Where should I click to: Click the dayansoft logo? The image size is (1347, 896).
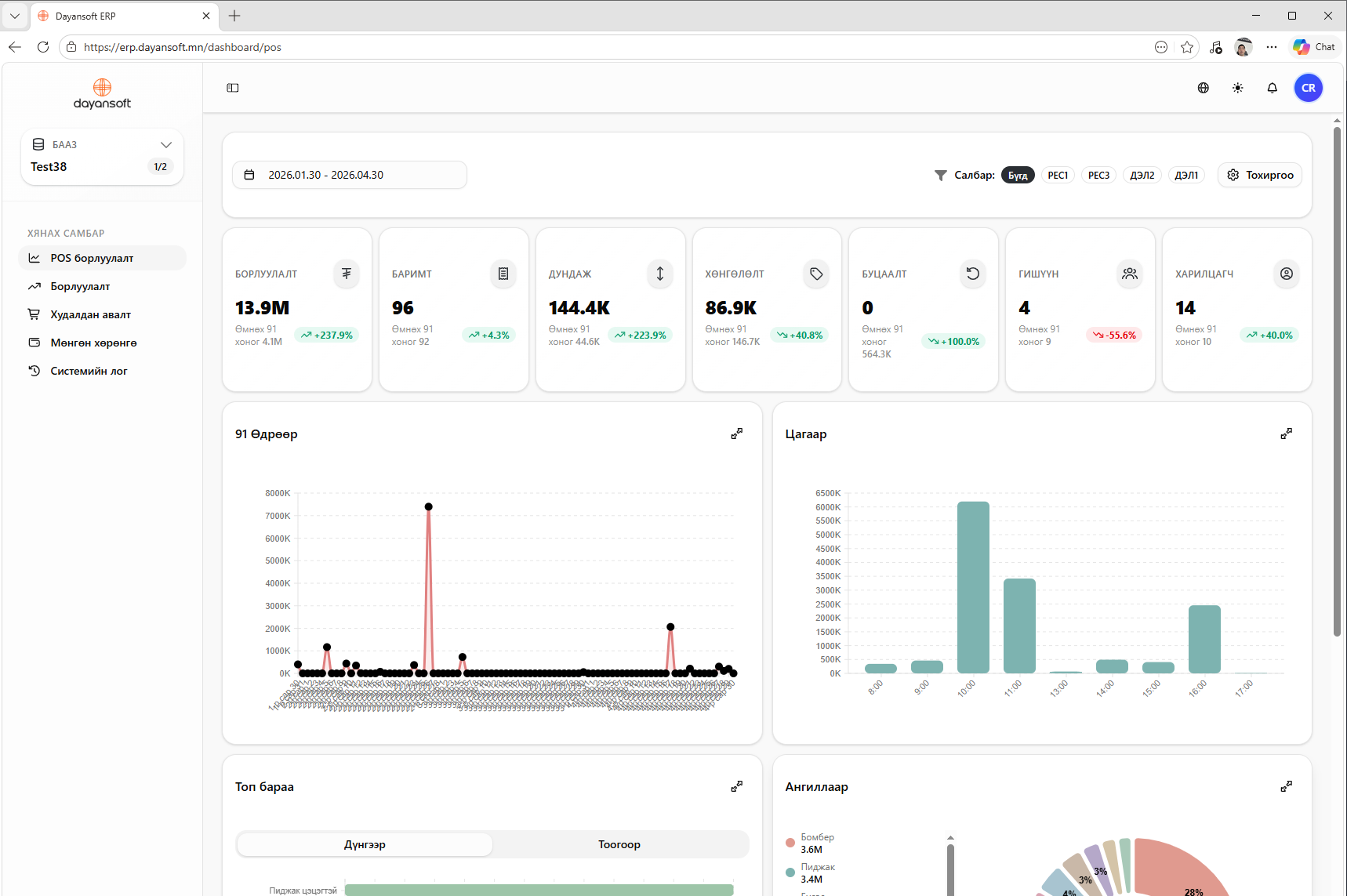coord(102,94)
